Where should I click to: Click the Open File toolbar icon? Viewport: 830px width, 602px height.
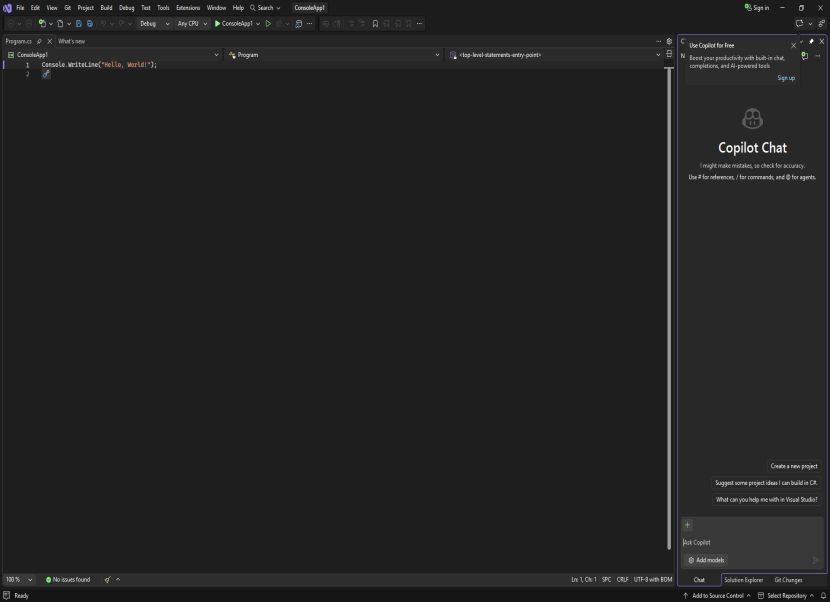[60, 23]
